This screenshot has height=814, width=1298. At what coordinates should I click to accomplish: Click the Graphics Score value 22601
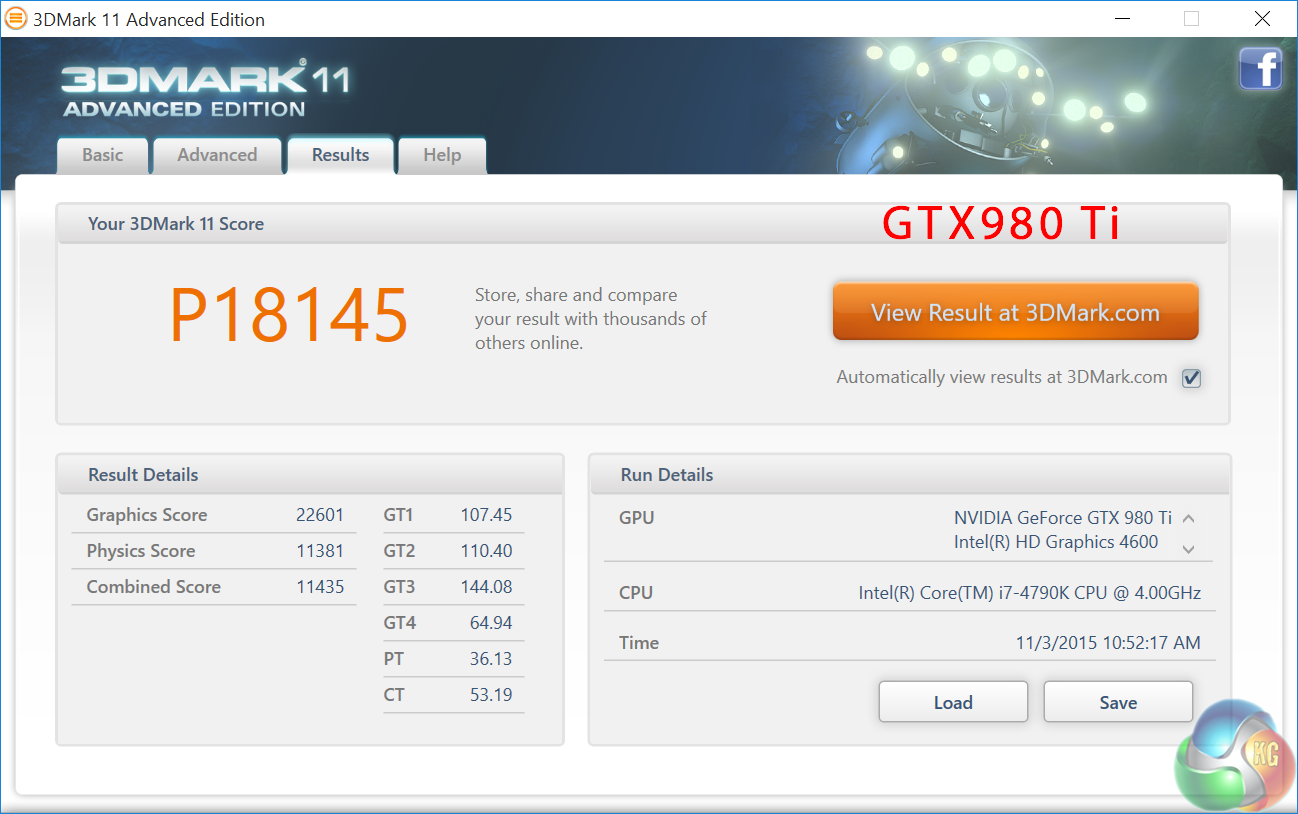320,515
